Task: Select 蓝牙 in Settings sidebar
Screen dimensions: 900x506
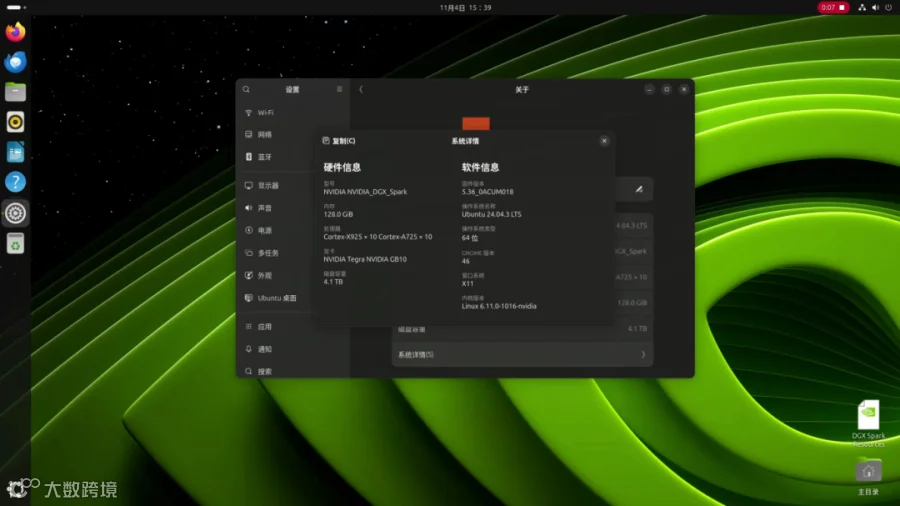Action: coord(293,157)
